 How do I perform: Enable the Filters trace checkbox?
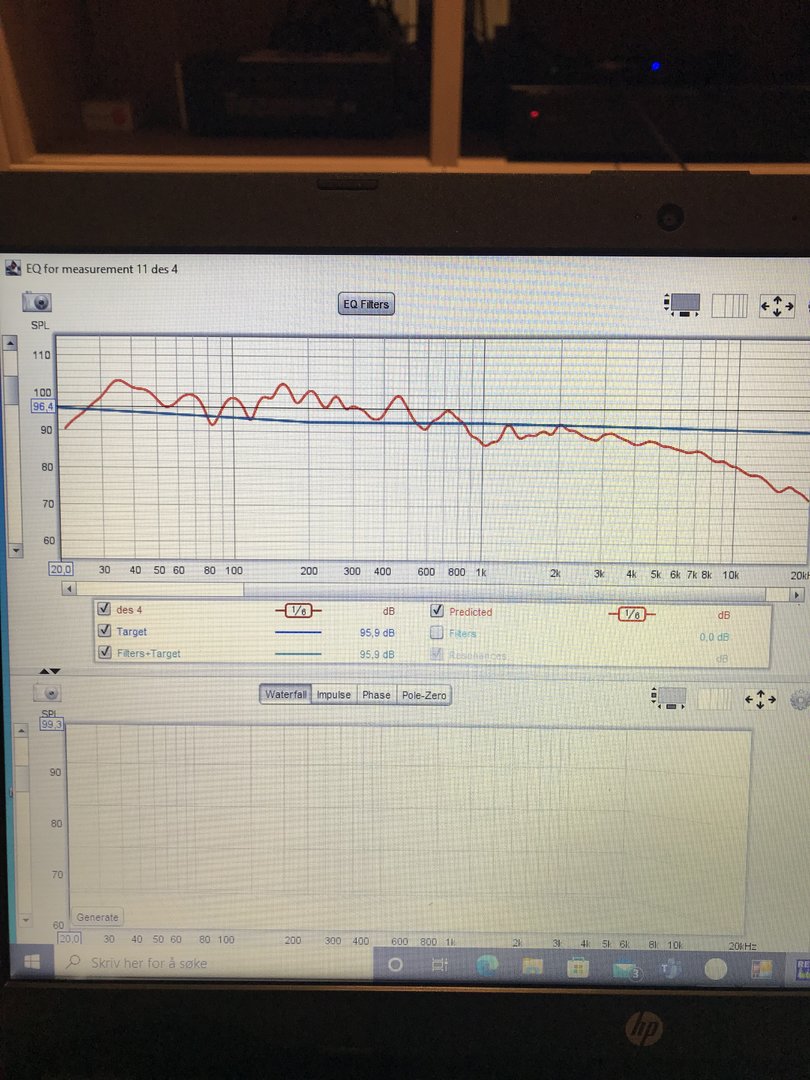[437, 632]
